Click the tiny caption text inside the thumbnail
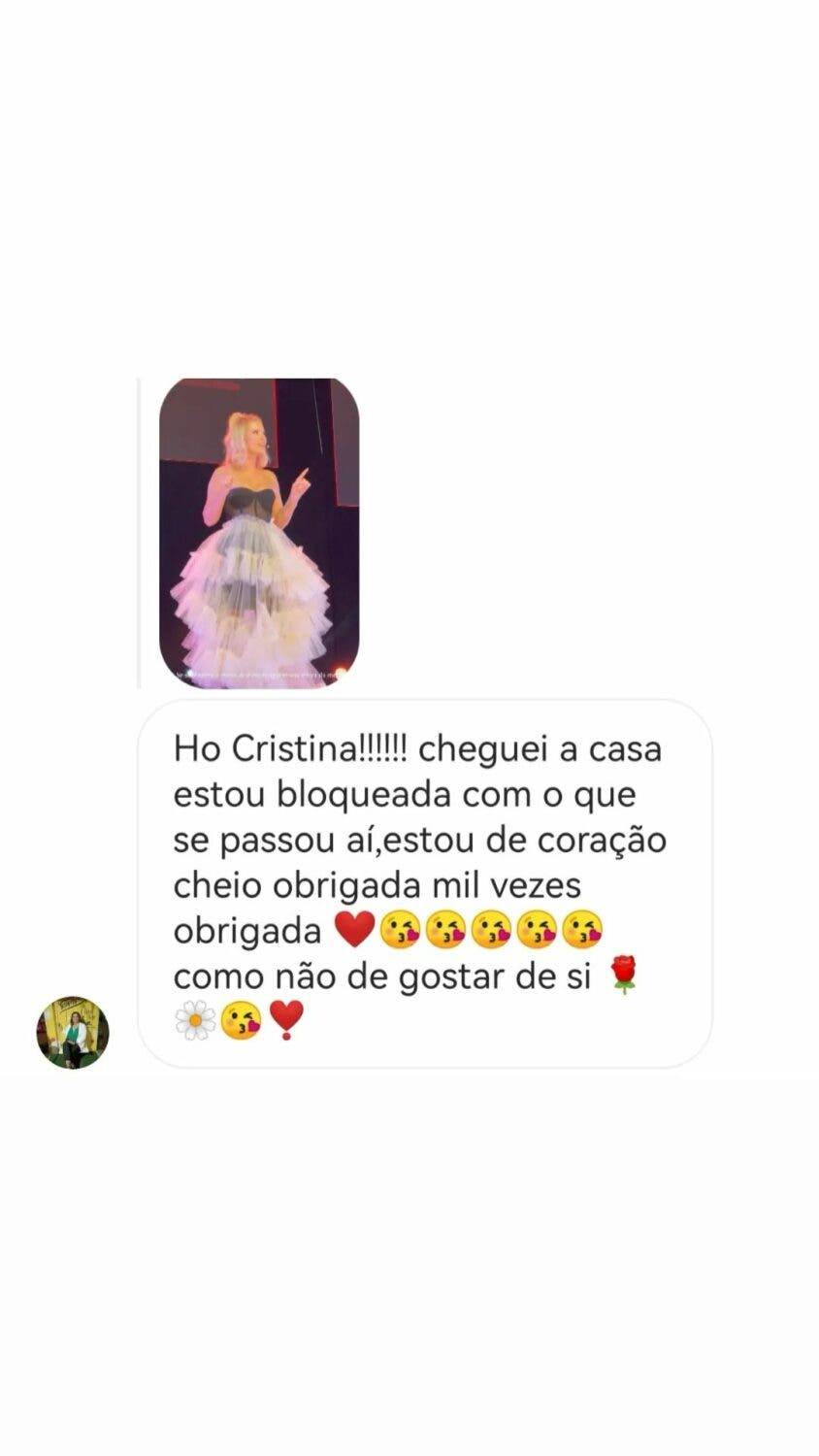The height and width of the screenshot is (1456, 819). click(259, 672)
